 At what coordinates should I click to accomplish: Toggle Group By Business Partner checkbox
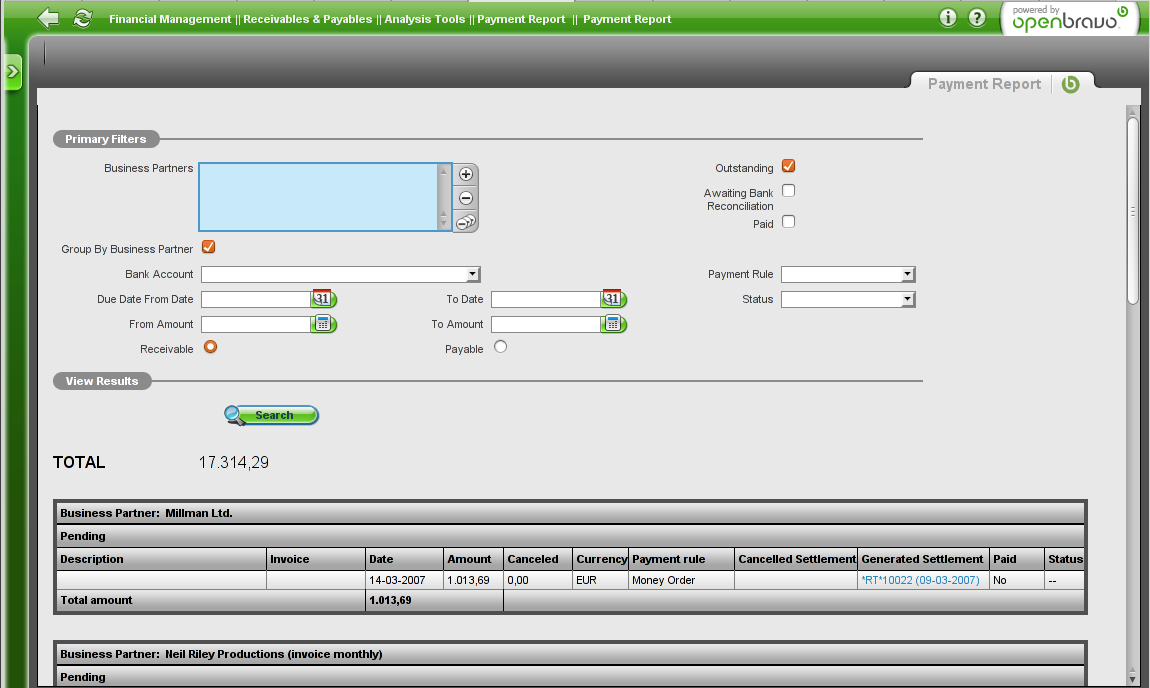208,248
